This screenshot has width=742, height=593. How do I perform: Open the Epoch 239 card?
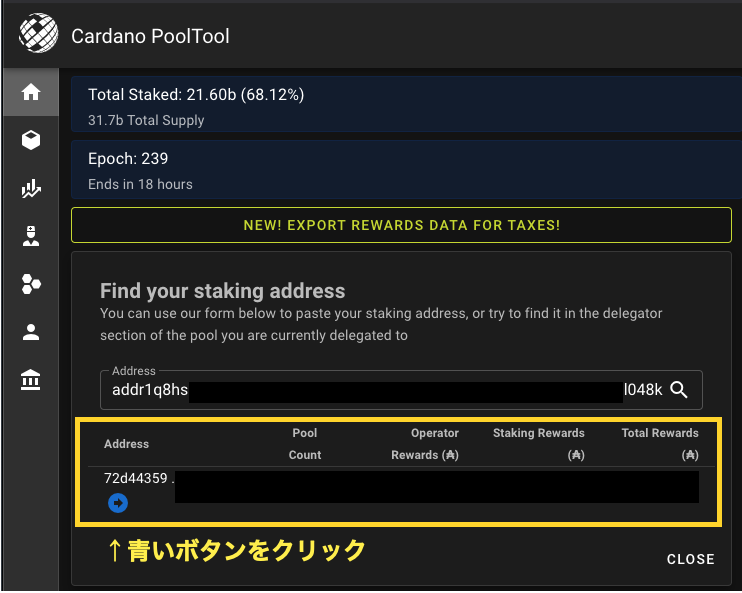401,170
